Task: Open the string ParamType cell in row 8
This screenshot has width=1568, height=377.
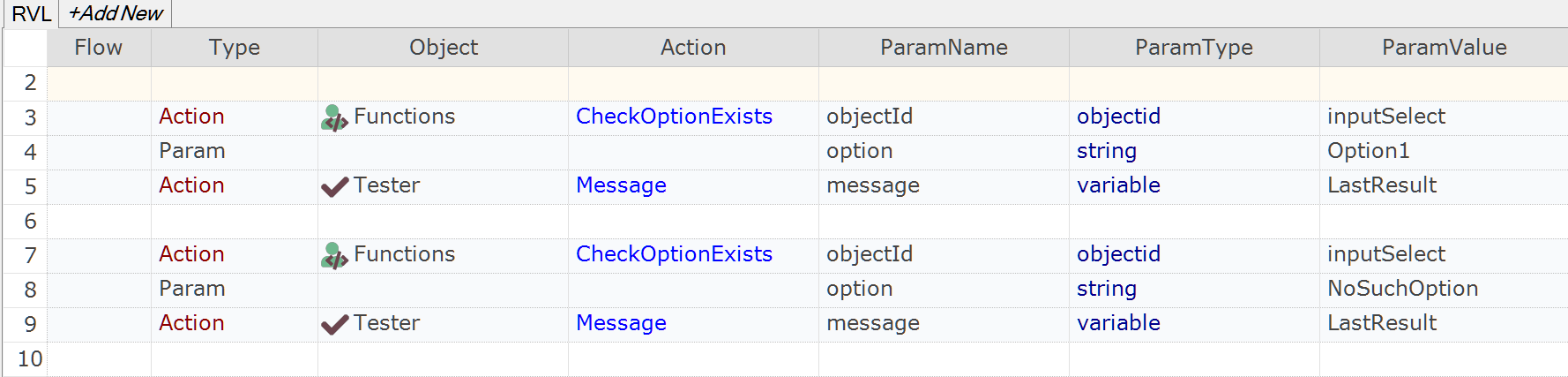Action: click(x=1106, y=289)
